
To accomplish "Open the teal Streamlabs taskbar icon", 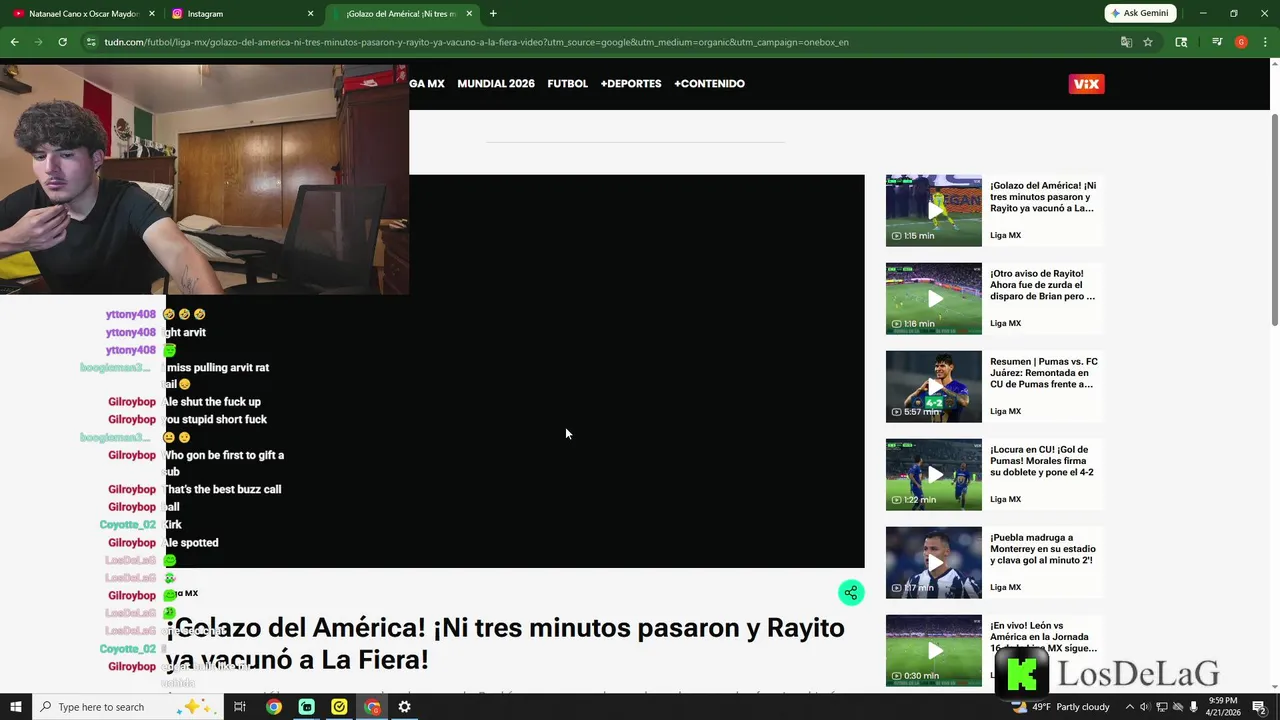I will pyautogui.click(x=307, y=707).
